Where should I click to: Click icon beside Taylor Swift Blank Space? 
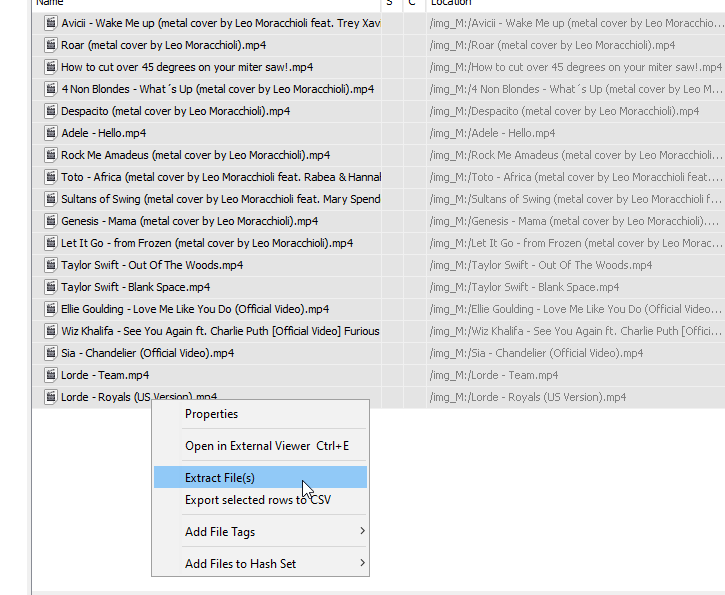pos(50,287)
